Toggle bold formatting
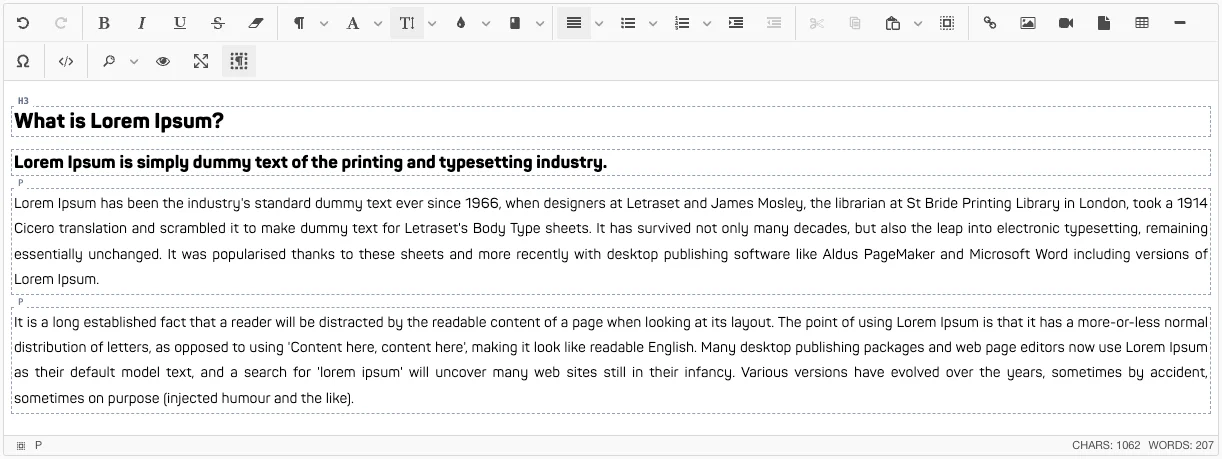The height and width of the screenshot is (459, 1222). [x=104, y=23]
